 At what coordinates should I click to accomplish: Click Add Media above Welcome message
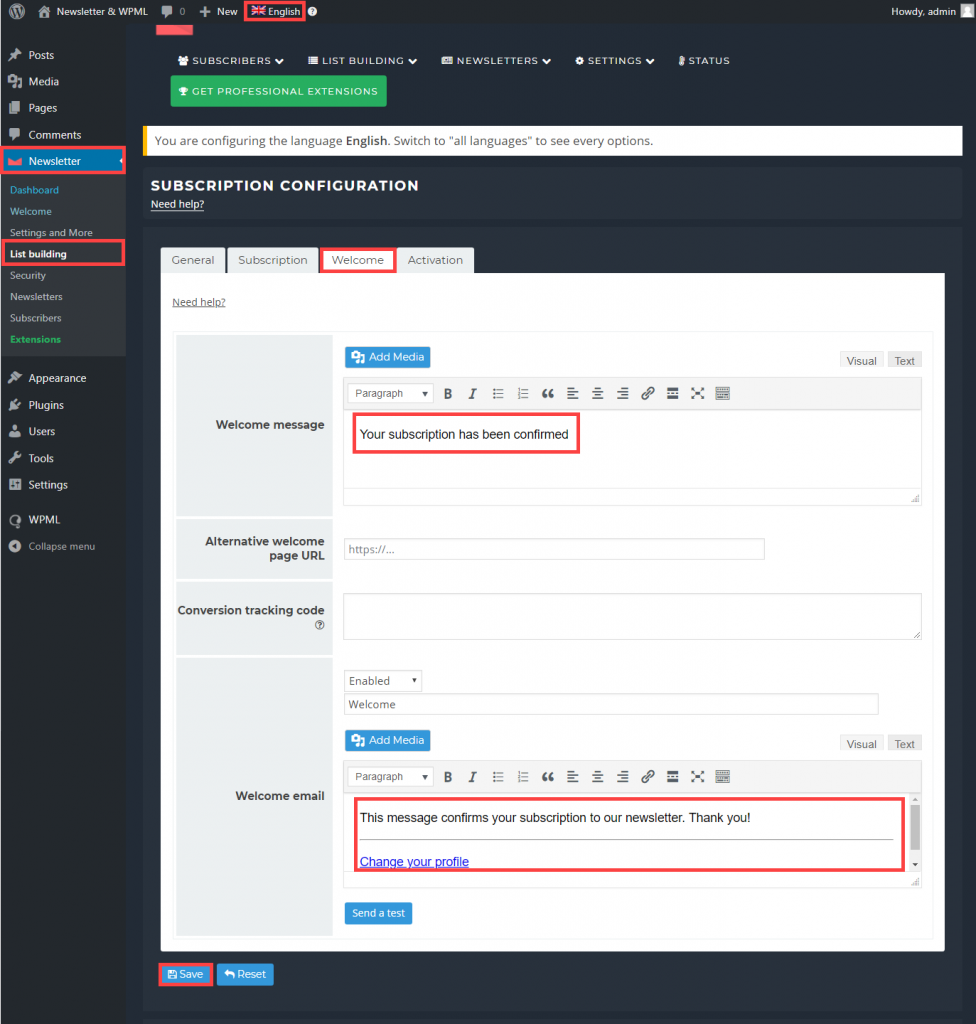387,357
